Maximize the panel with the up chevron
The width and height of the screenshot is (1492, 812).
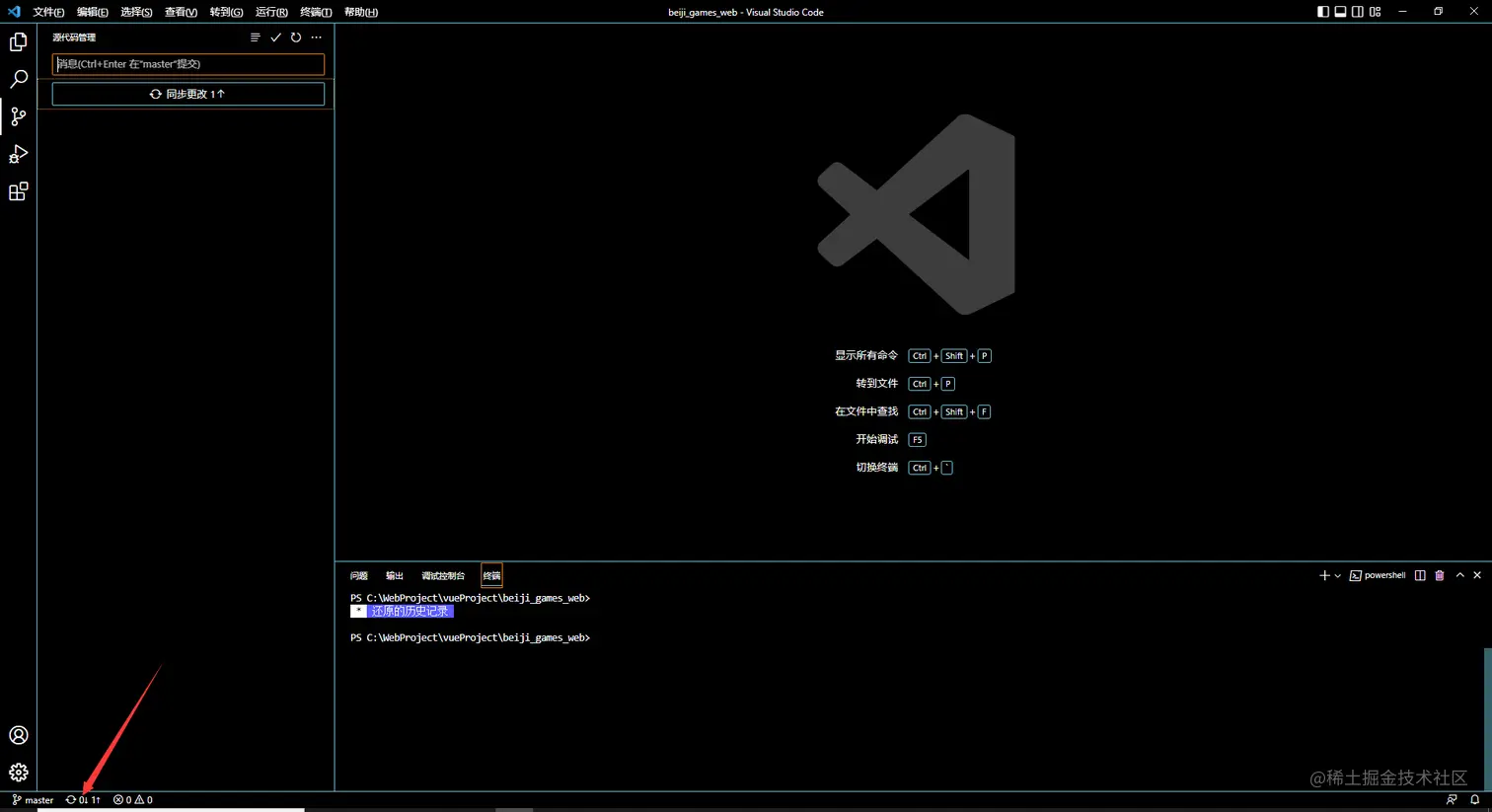(1460, 575)
